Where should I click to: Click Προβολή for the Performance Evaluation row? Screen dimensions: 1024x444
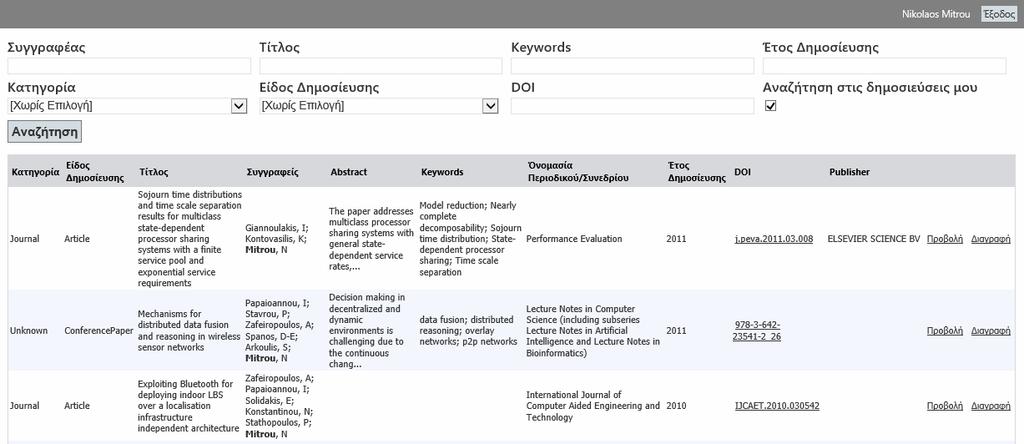click(945, 239)
